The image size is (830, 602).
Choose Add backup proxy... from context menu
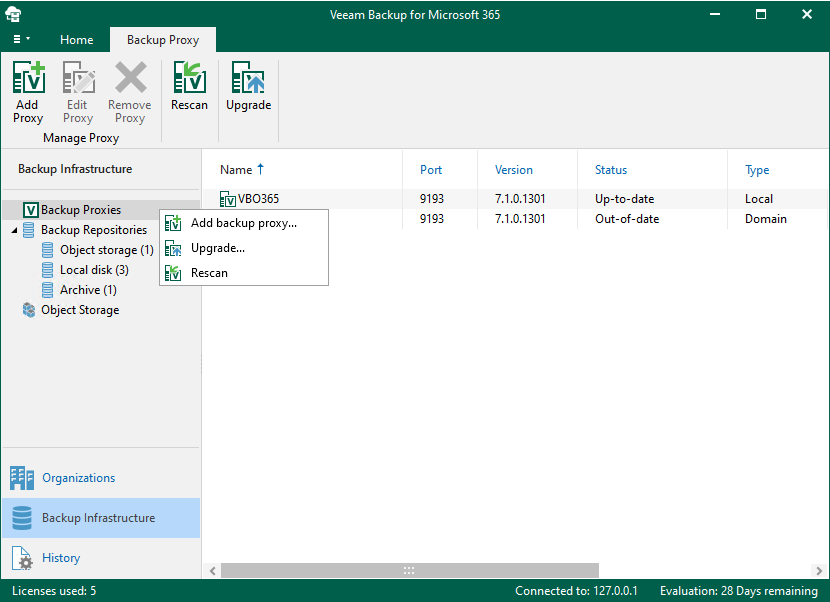(244, 223)
